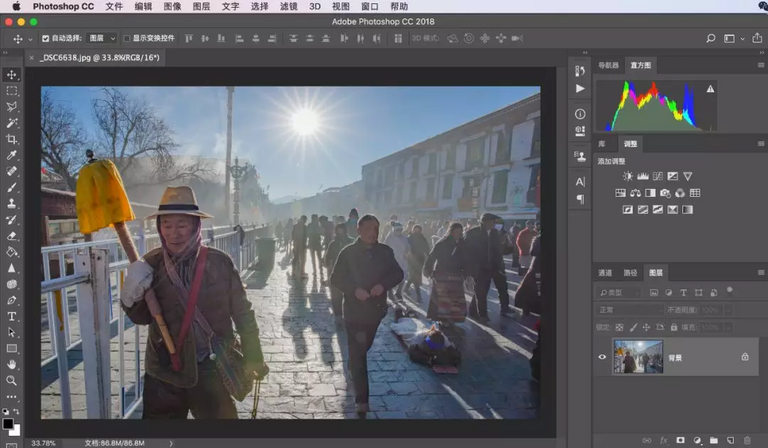Add a Brightness/Contrast adjustment
The width and height of the screenshot is (768, 448).
pos(627,177)
